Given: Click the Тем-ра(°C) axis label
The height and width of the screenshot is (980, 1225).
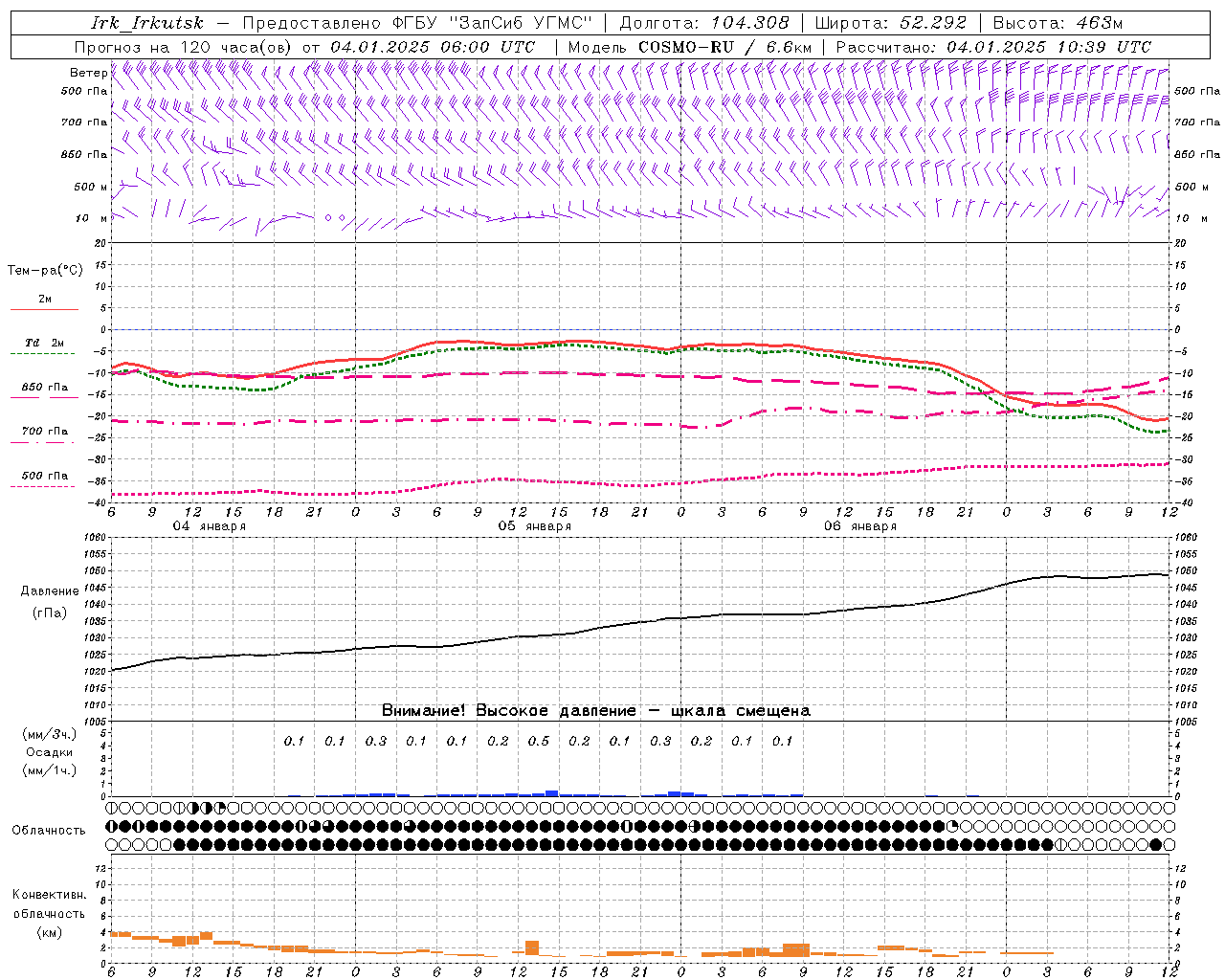Looking at the screenshot, I should click(x=45, y=271).
